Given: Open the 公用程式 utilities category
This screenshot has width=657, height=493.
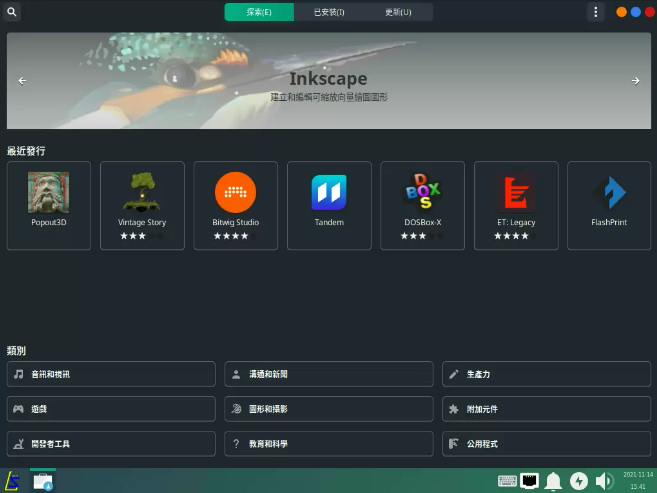Looking at the screenshot, I should pos(546,444).
